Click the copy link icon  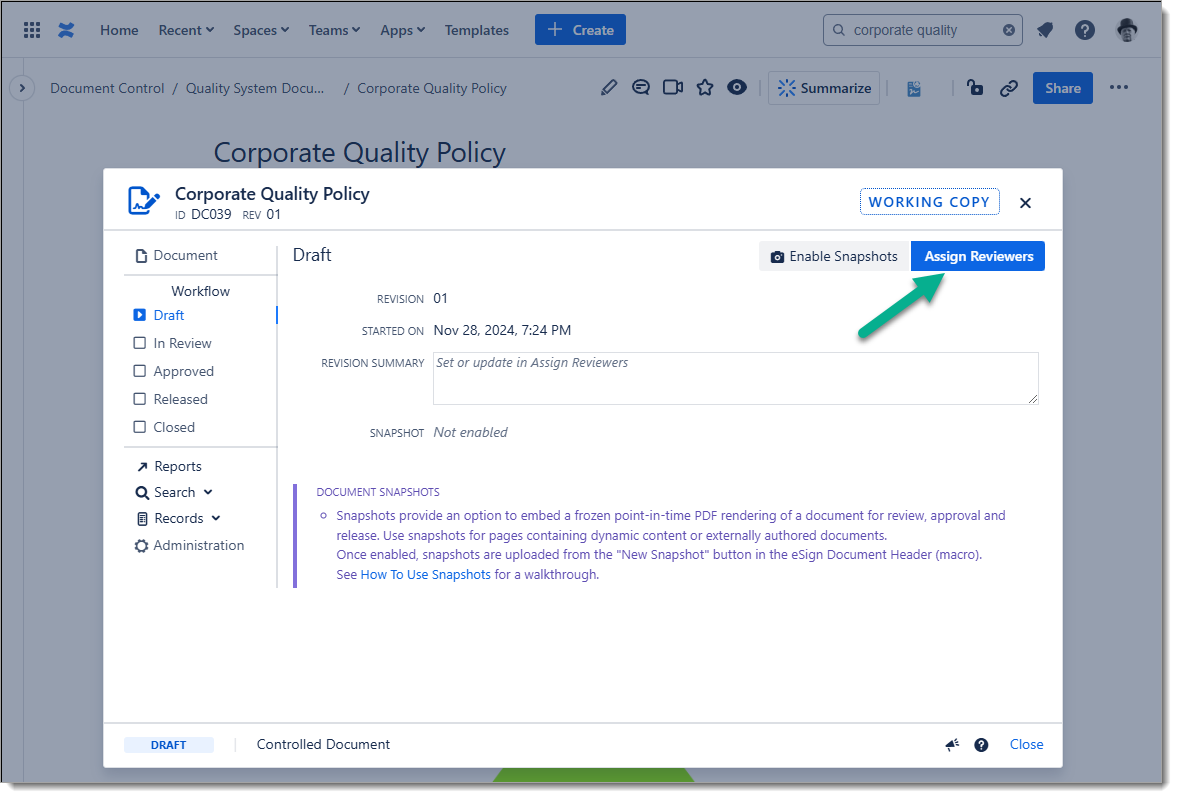point(1009,88)
